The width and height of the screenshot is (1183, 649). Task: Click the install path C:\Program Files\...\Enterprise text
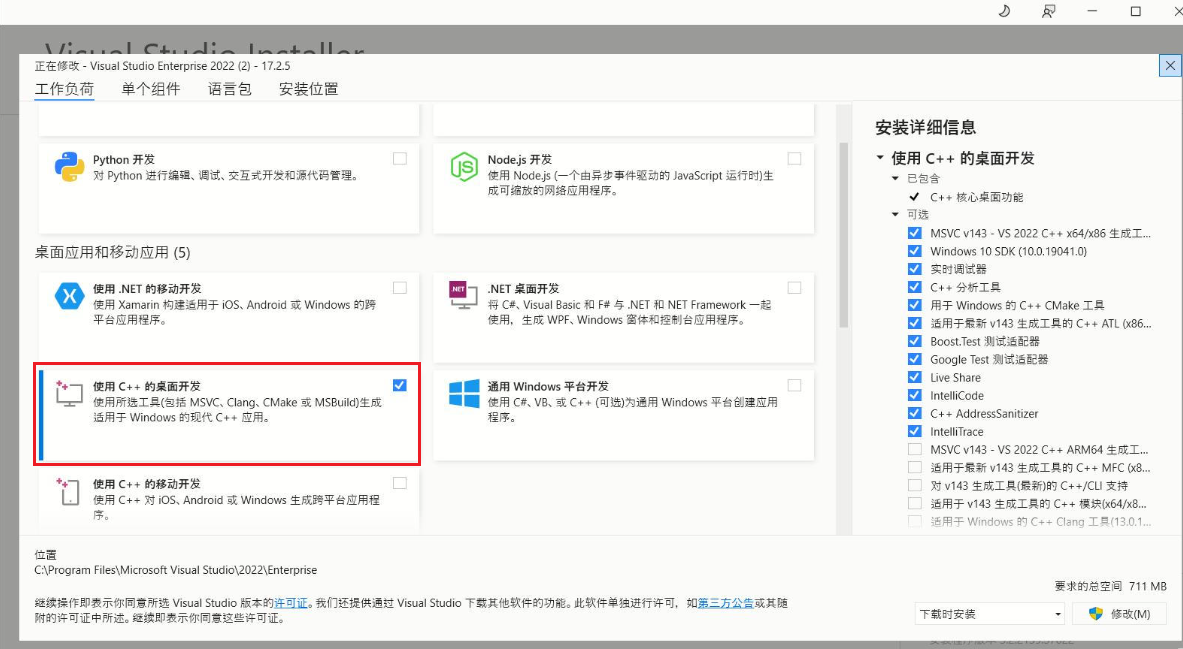(x=176, y=571)
